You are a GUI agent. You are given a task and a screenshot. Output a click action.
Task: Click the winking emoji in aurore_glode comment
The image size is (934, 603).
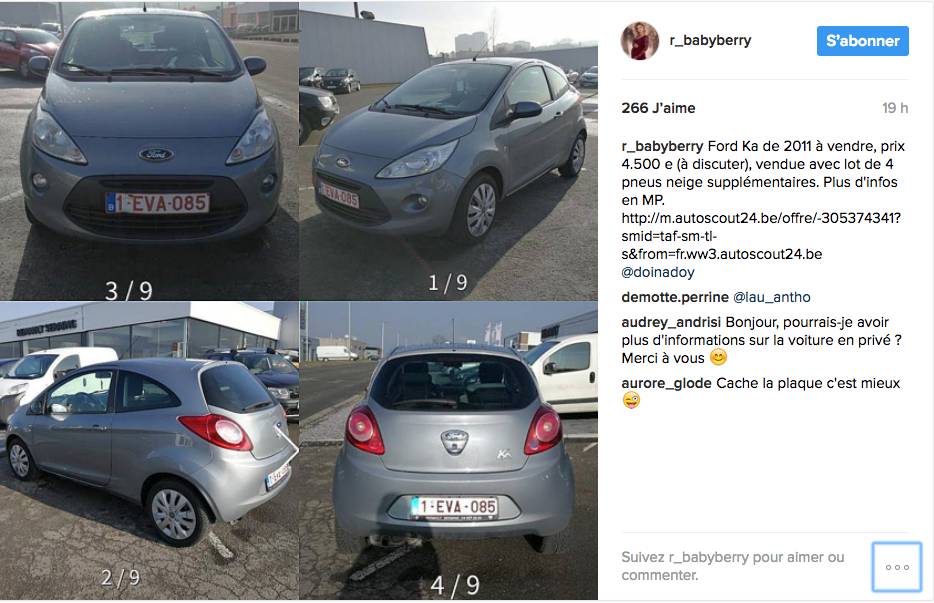631,400
